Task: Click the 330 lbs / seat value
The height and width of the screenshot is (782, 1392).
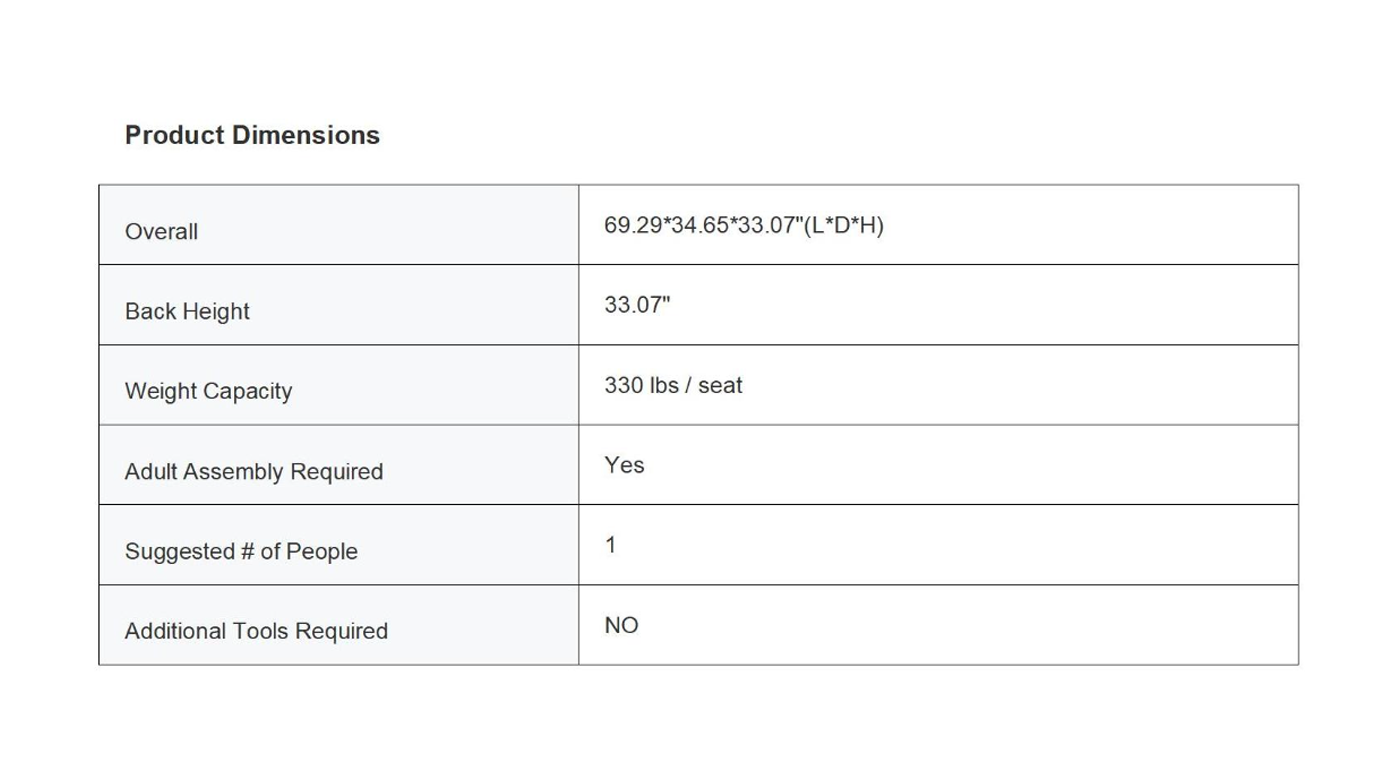Action: click(673, 385)
